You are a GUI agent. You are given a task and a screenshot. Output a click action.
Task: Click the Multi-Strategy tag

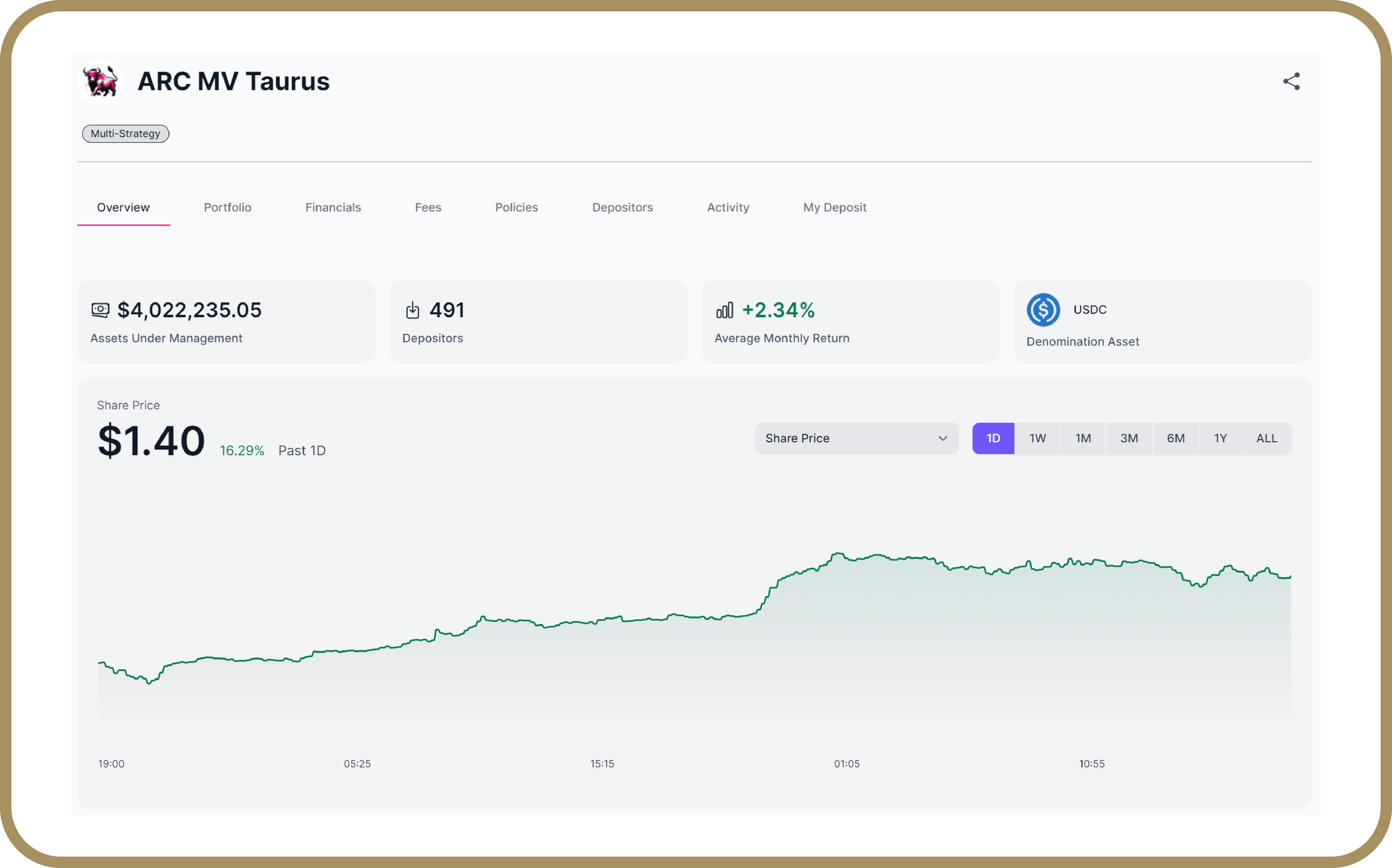tap(125, 134)
